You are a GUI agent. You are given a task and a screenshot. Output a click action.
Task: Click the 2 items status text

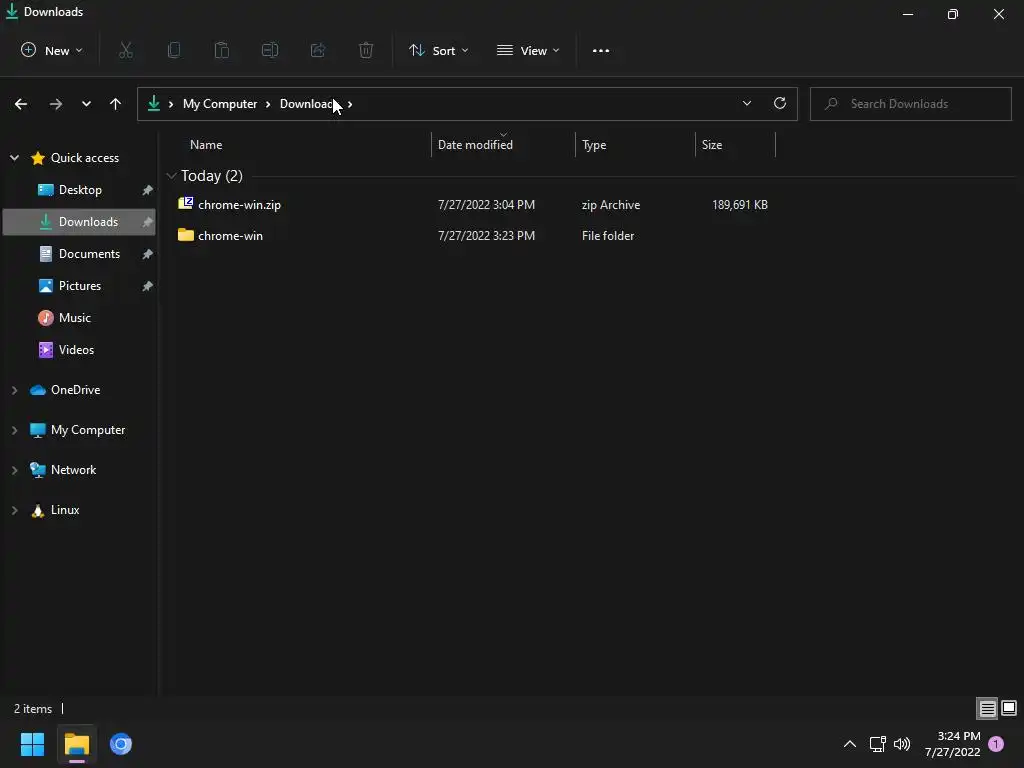[33, 709]
